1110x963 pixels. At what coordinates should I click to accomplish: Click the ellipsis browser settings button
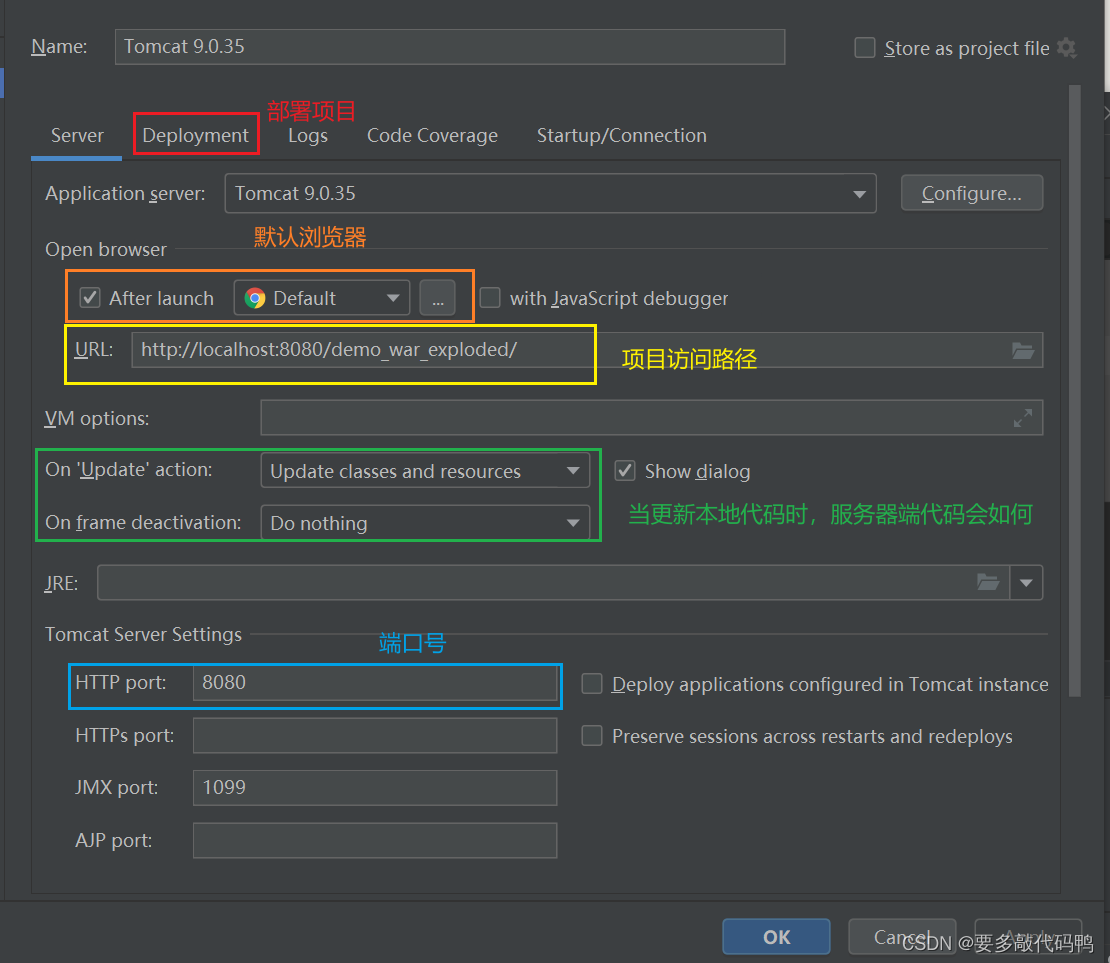pyautogui.click(x=437, y=297)
